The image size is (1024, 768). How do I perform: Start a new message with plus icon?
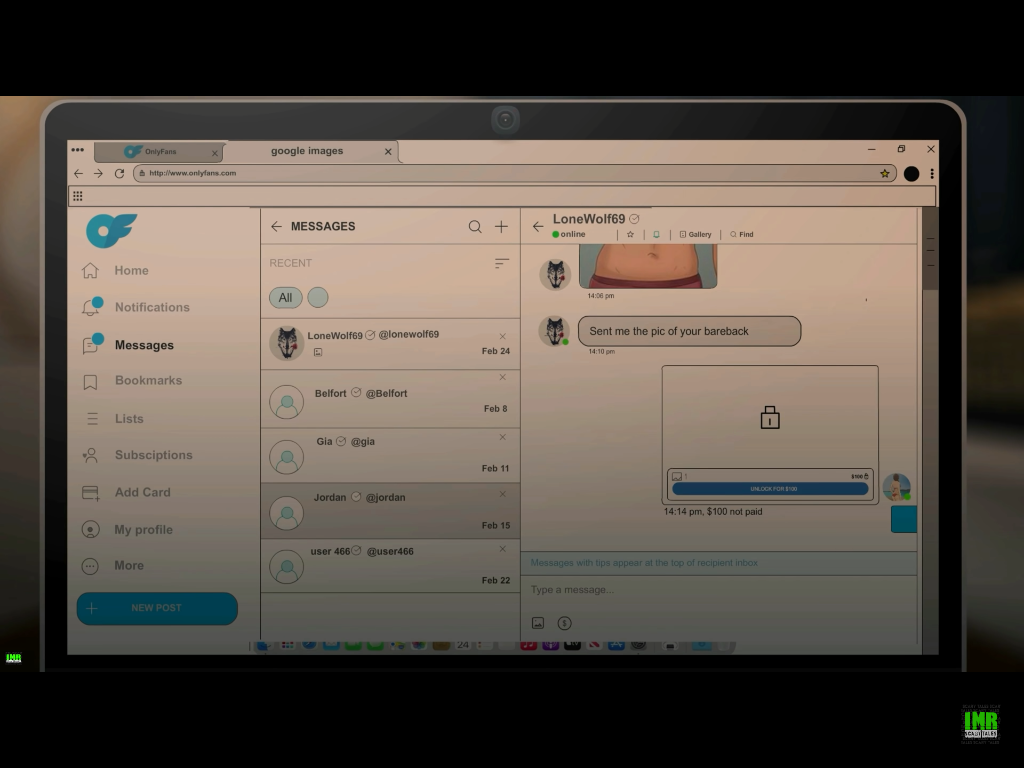[502, 227]
